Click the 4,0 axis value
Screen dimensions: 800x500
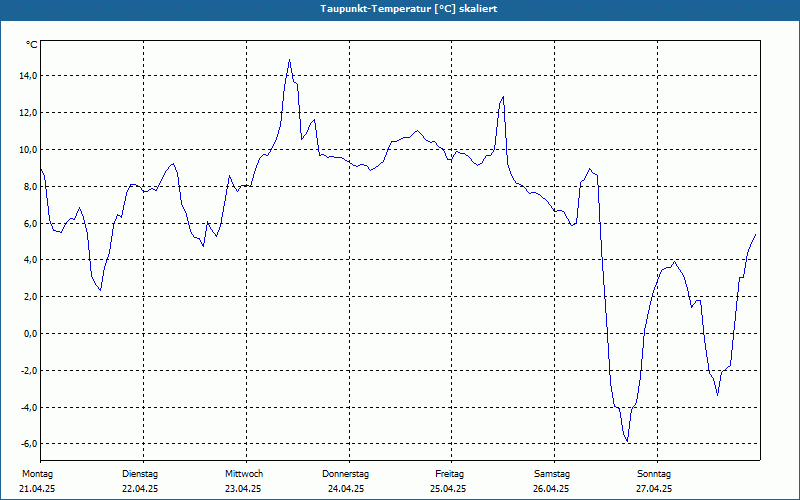(29, 260)
